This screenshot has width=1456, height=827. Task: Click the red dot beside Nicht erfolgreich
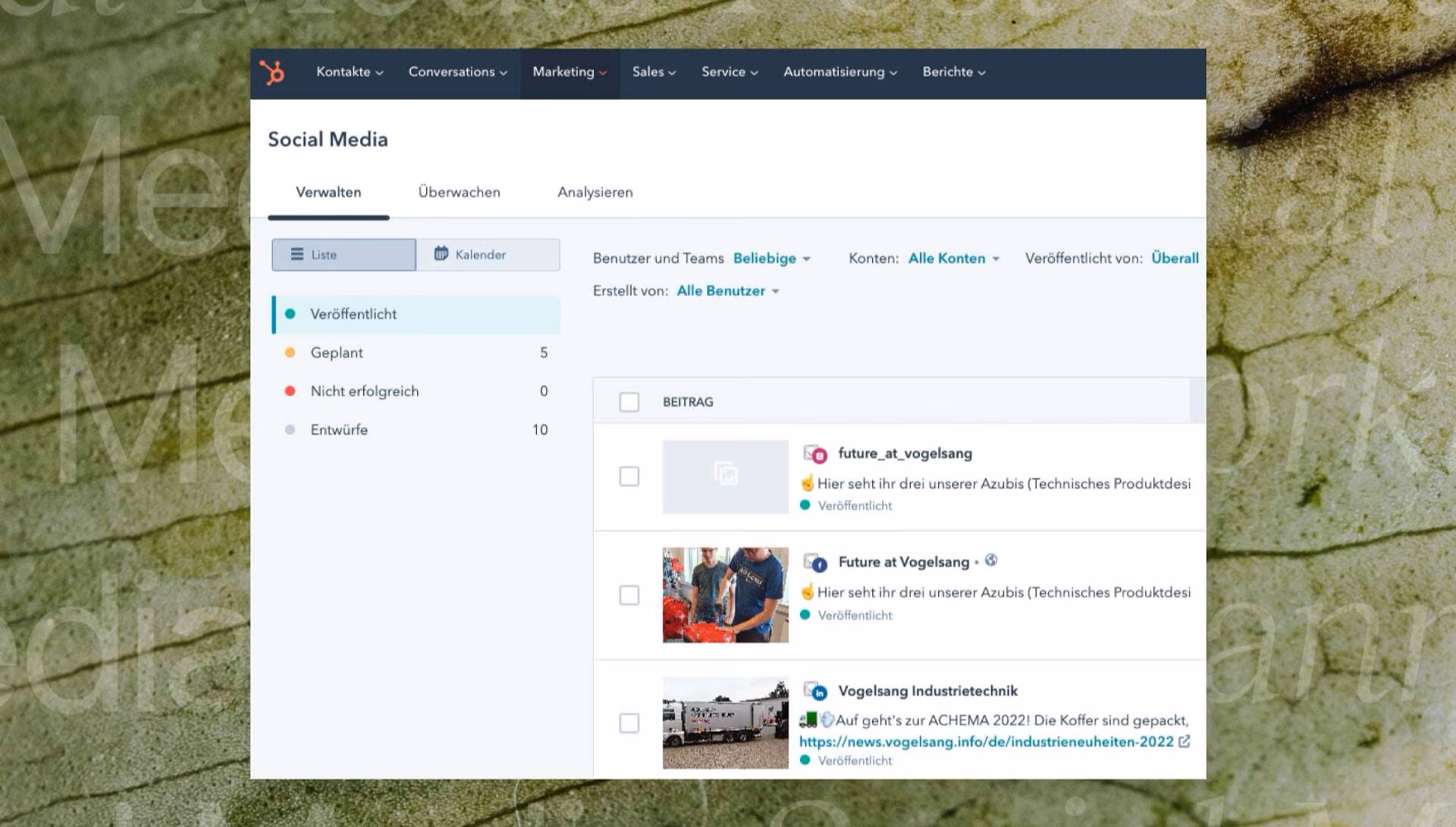(290, 391)
